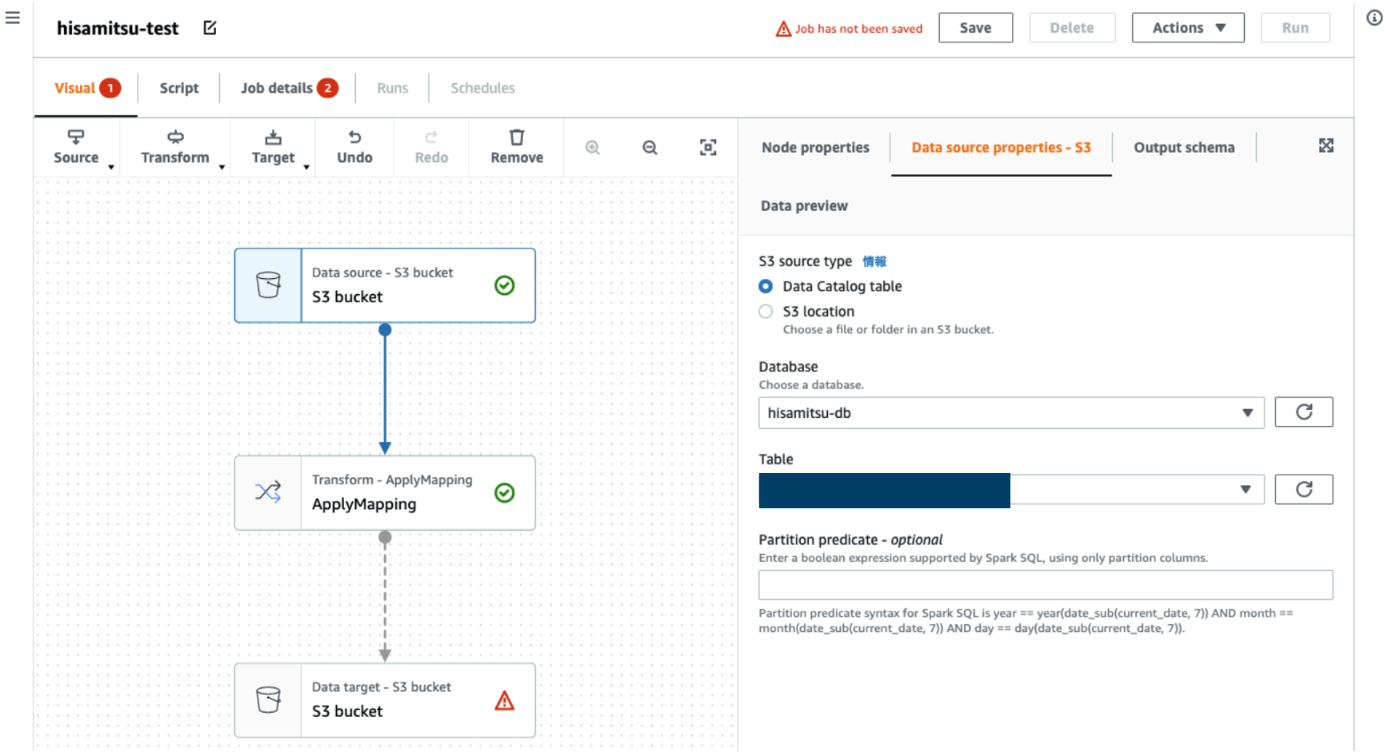Image resolution: width=1400 pixels, height=756 pixels.
Task: Switch to the Node properties tab
Action: [815, 147]
